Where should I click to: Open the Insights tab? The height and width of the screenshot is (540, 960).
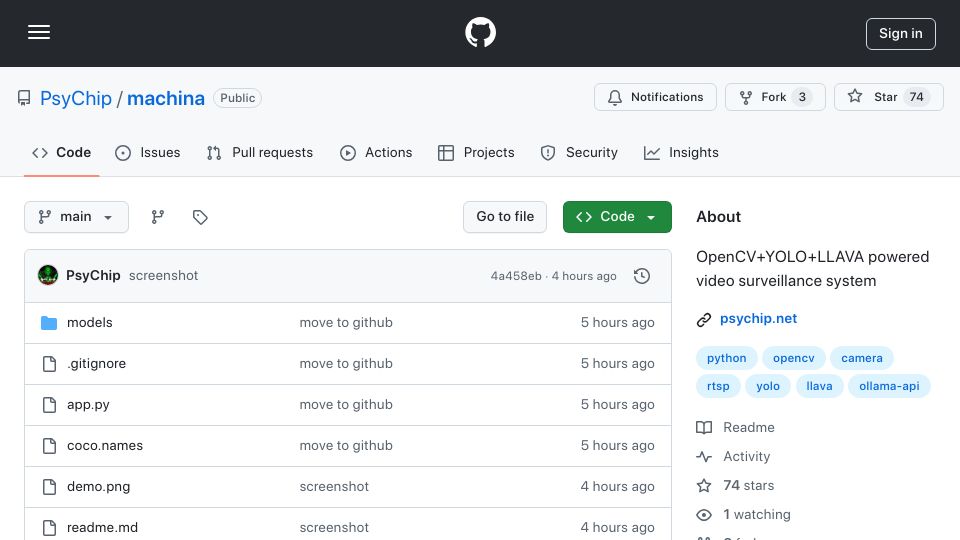pos(681,152)
